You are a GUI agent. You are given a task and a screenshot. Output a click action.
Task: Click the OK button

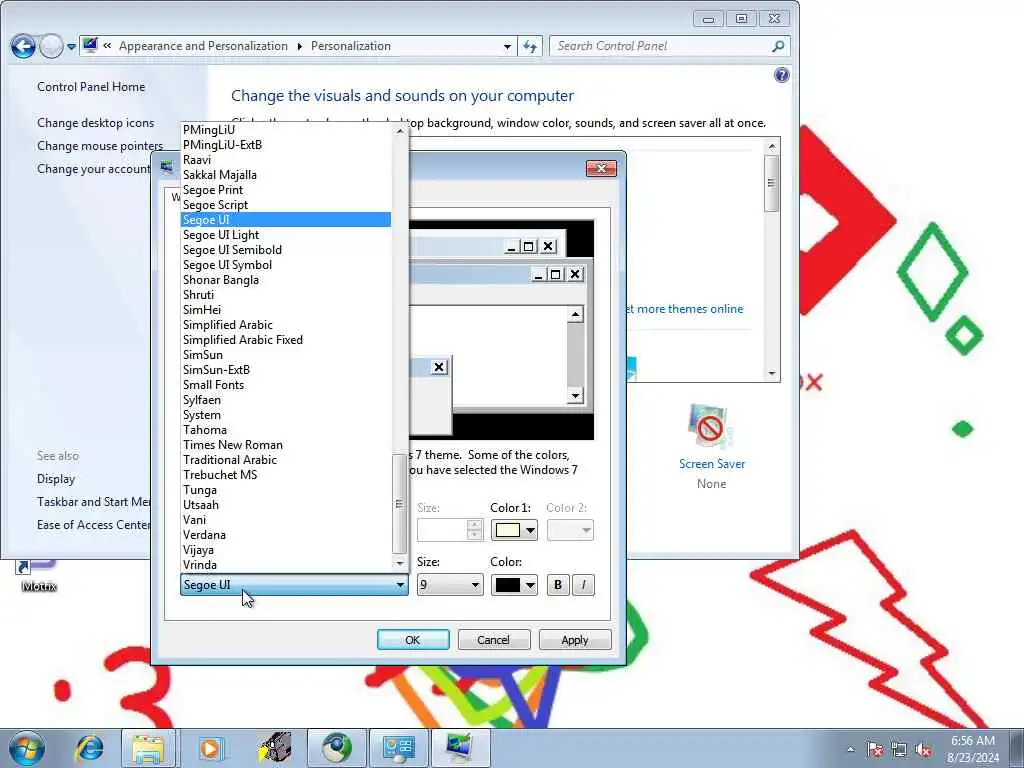click(413, 640)
